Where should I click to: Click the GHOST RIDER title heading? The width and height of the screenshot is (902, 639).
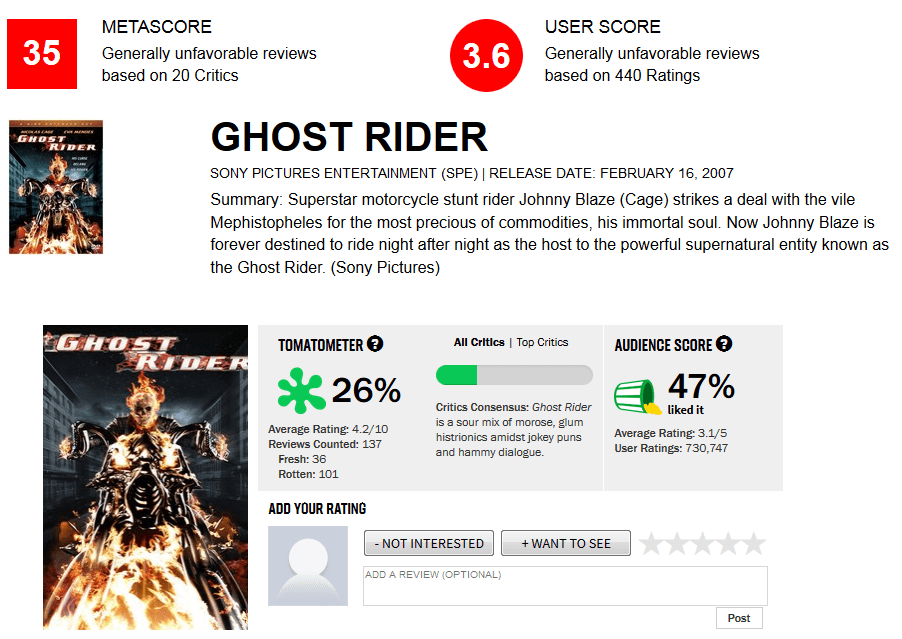tap(349, 137)
